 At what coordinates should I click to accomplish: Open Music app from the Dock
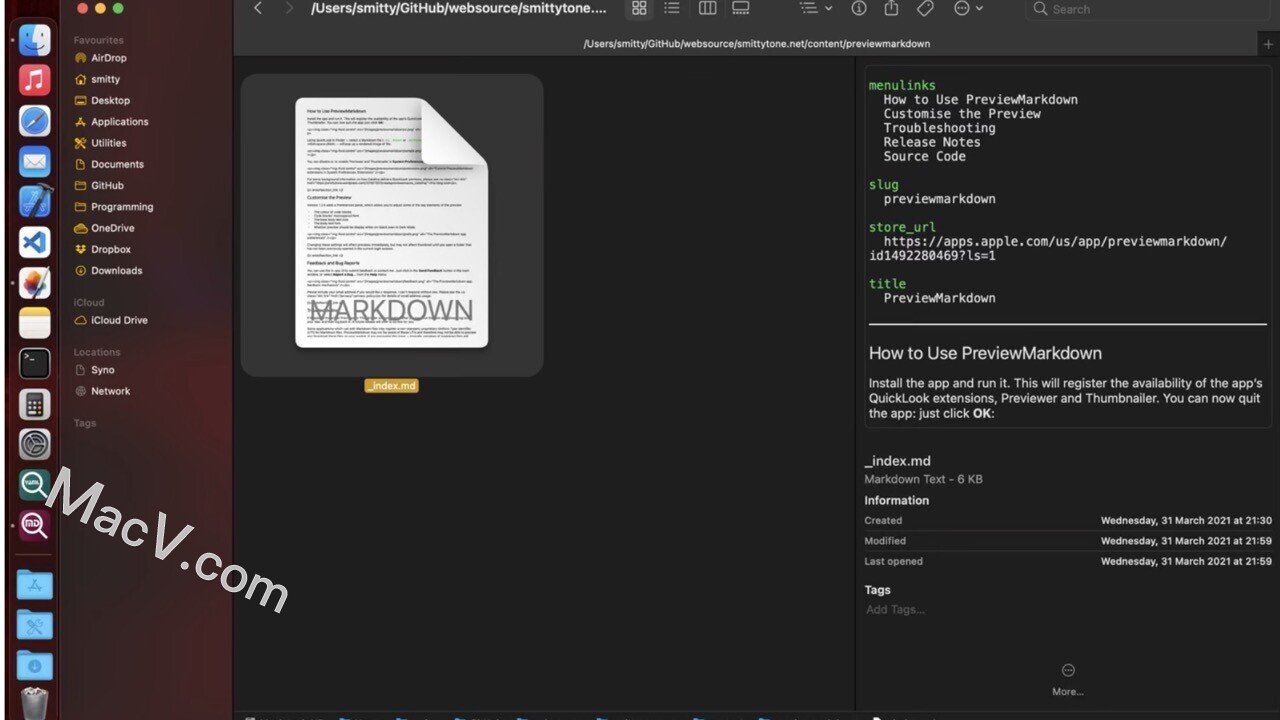[x=35, y=80]
